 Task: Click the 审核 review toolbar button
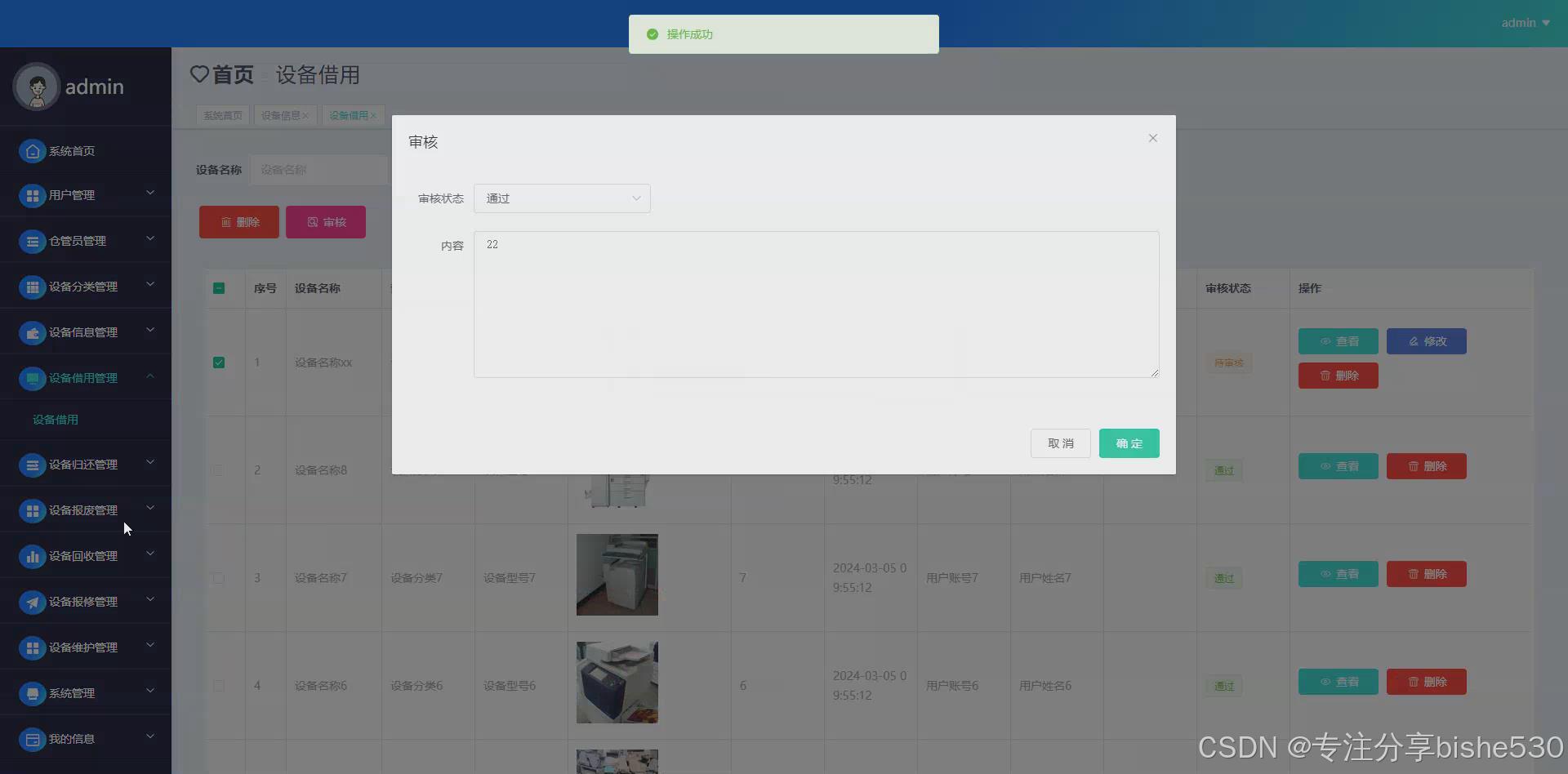coord(326,221)
